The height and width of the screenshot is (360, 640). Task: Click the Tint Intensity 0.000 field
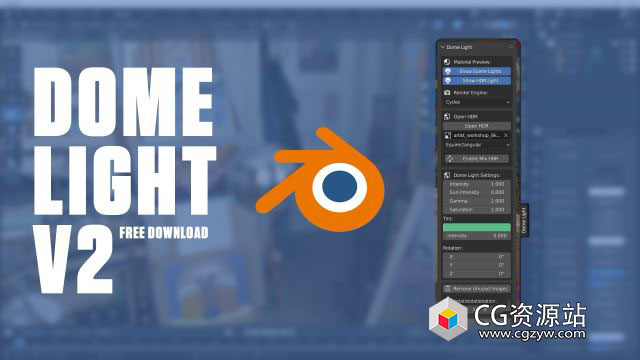(x=476, y=236)
